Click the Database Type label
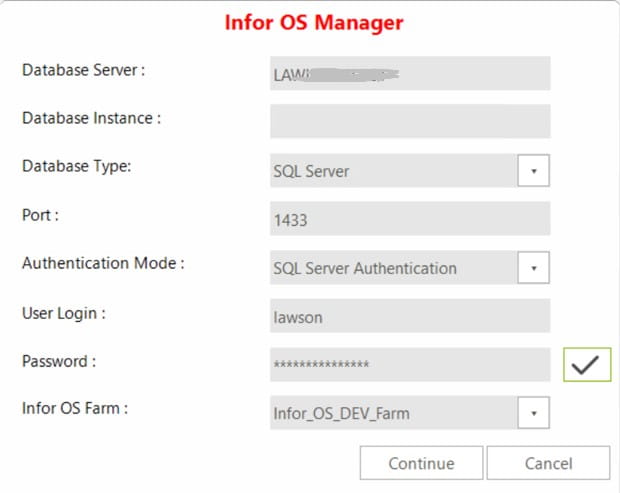Screen dimensions: 620x493 [77, 166]
